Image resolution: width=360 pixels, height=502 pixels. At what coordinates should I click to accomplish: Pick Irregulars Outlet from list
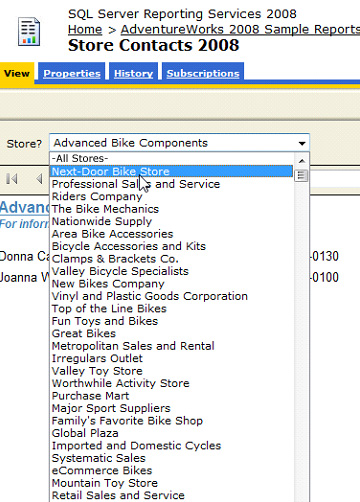click(172, 358)
